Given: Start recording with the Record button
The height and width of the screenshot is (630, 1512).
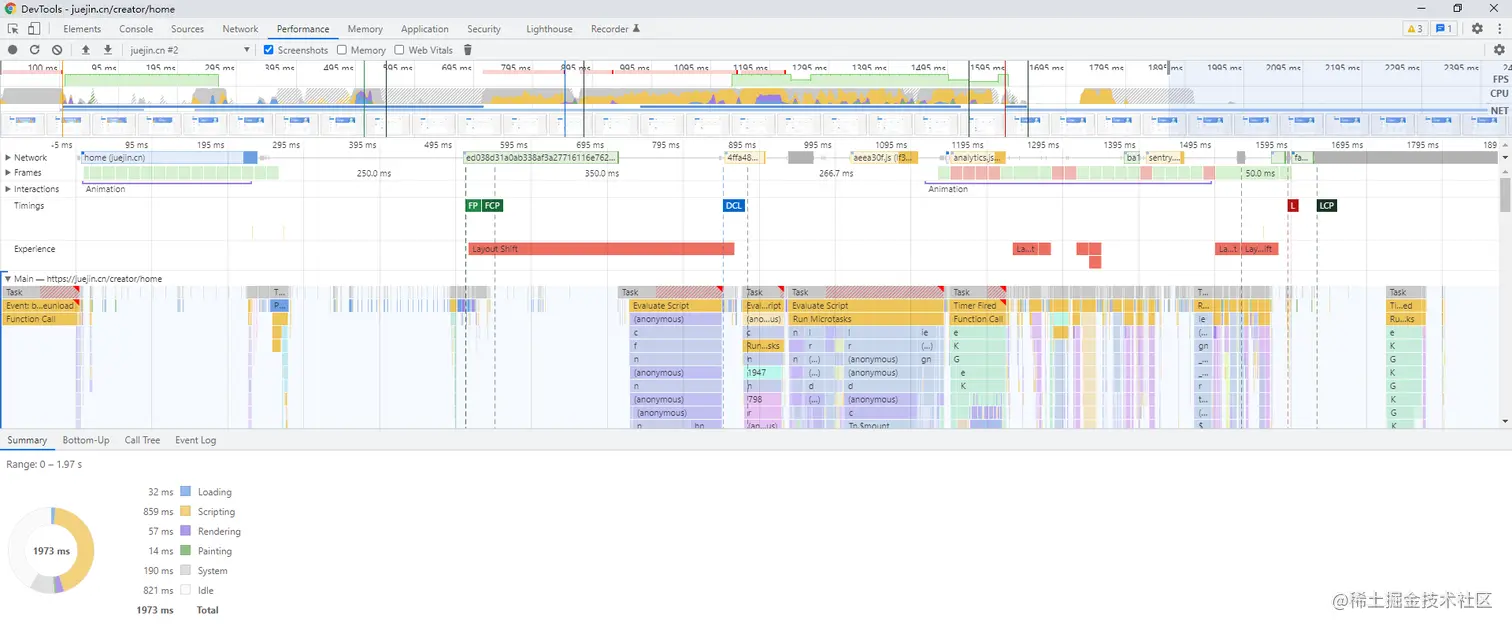Looking at the screenshot, I should point(13,49).
